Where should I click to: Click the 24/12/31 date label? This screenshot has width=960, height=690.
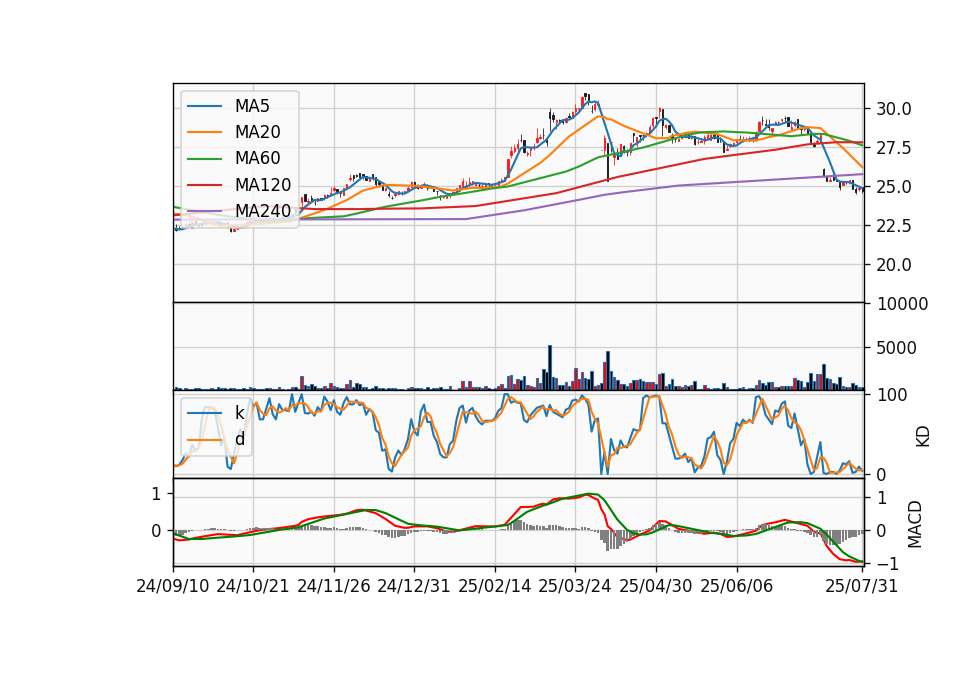(x=414, y=586)
